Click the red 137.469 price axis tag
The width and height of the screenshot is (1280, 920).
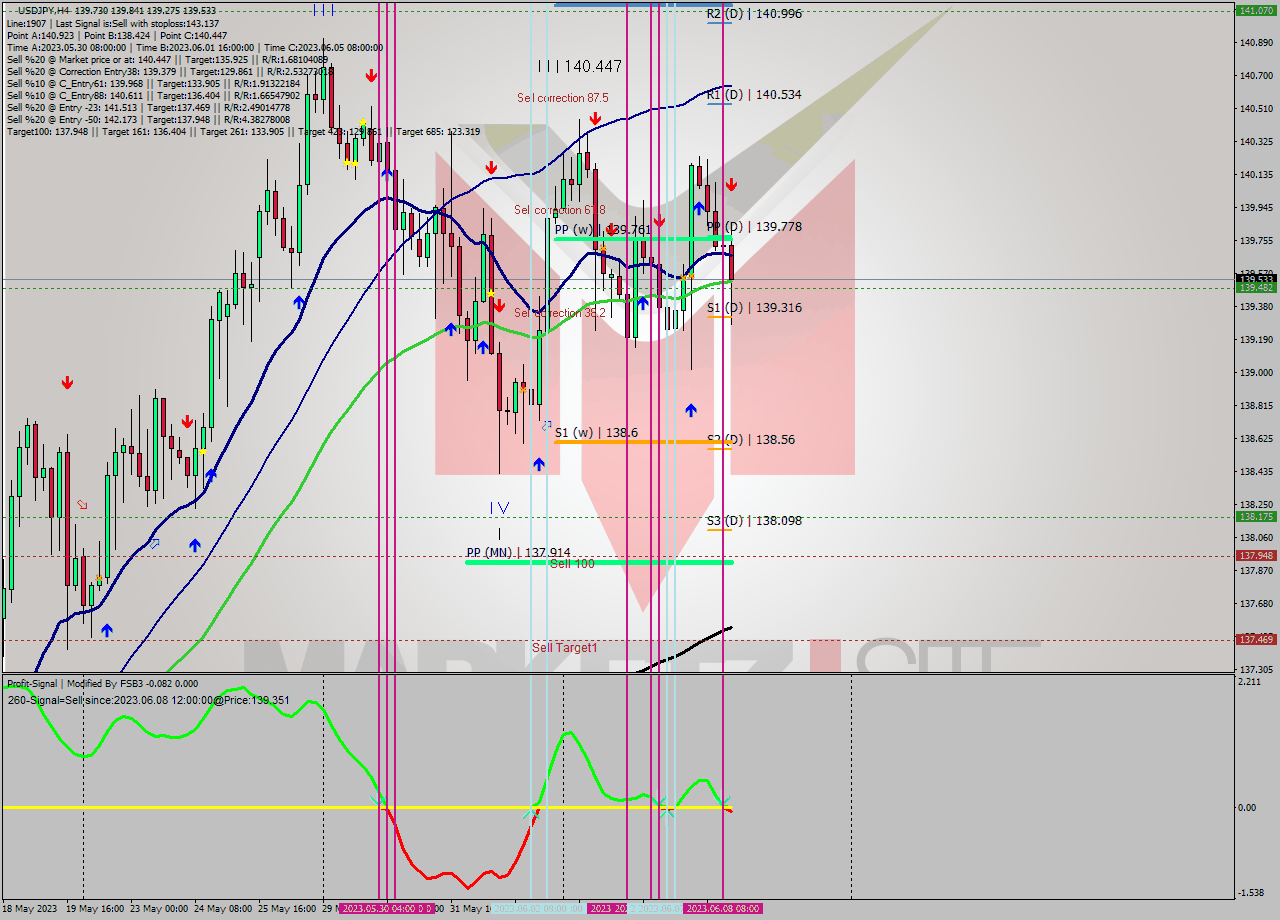click(1255, 639)
